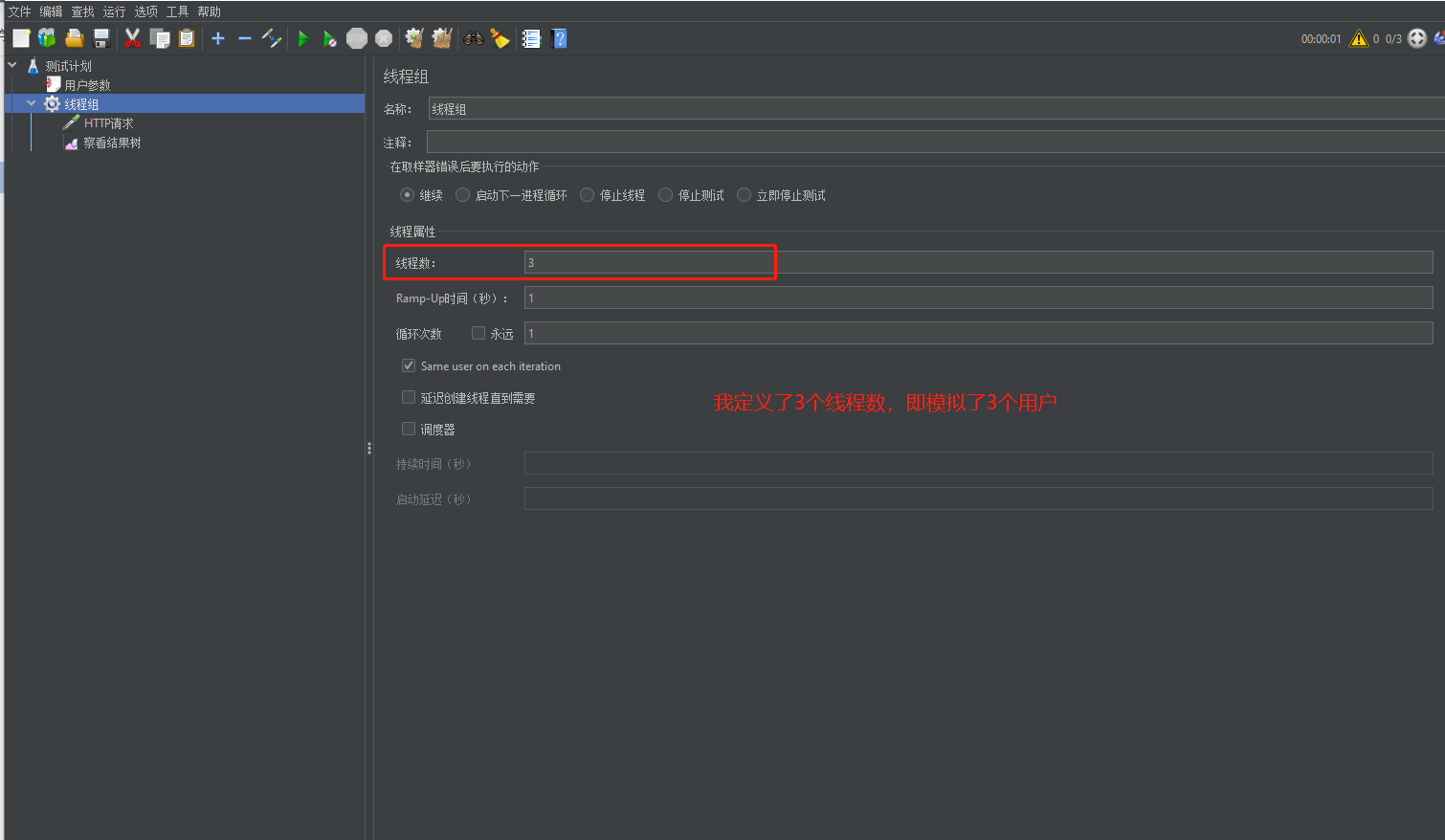Image resolution: width=1445 pixels, height=840 pixels.
Task: Click the thread status icon beside 0/3
Action: tap(1417, 38)
